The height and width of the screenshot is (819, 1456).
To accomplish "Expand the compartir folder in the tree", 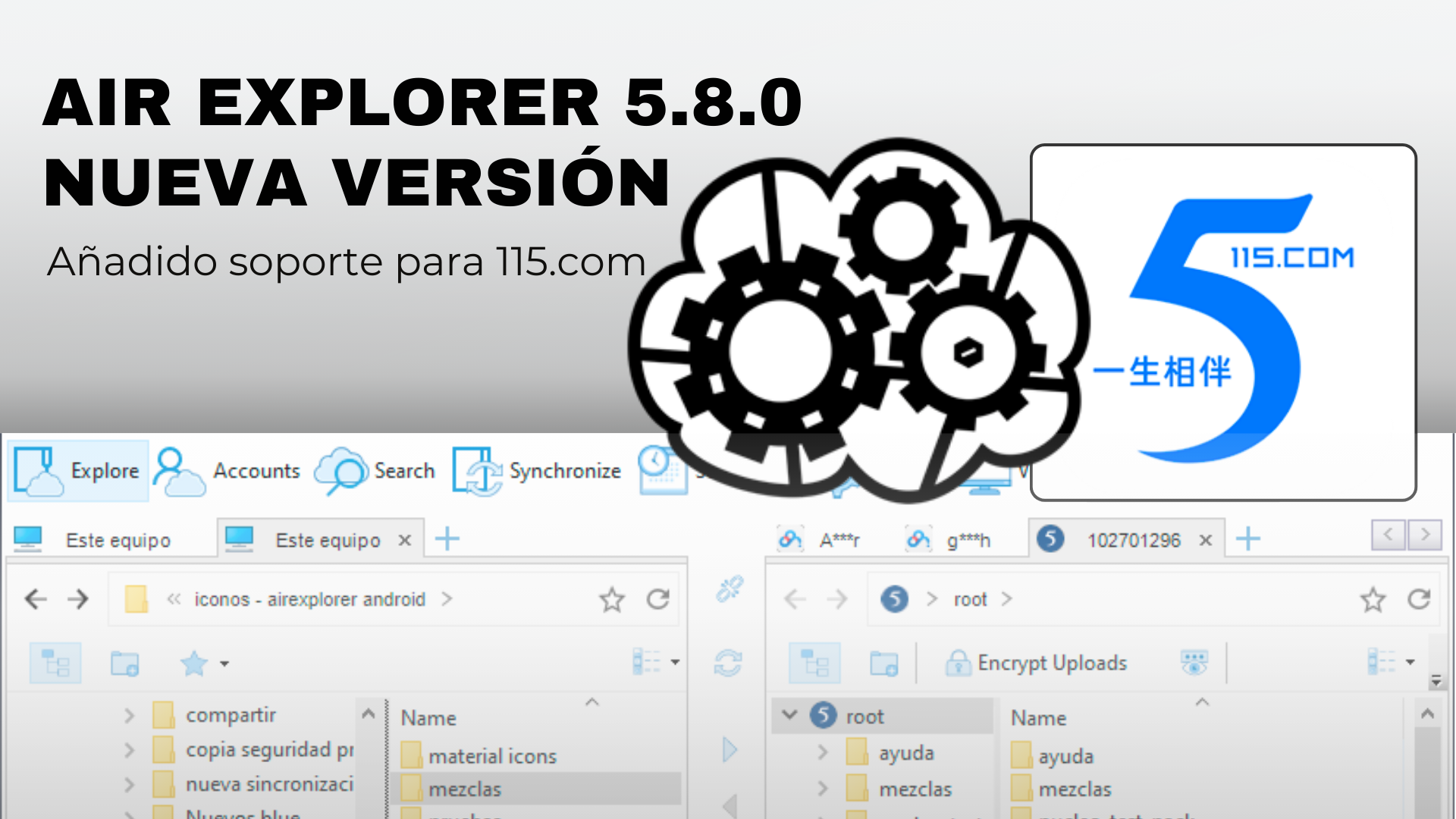I will (127, 714).
